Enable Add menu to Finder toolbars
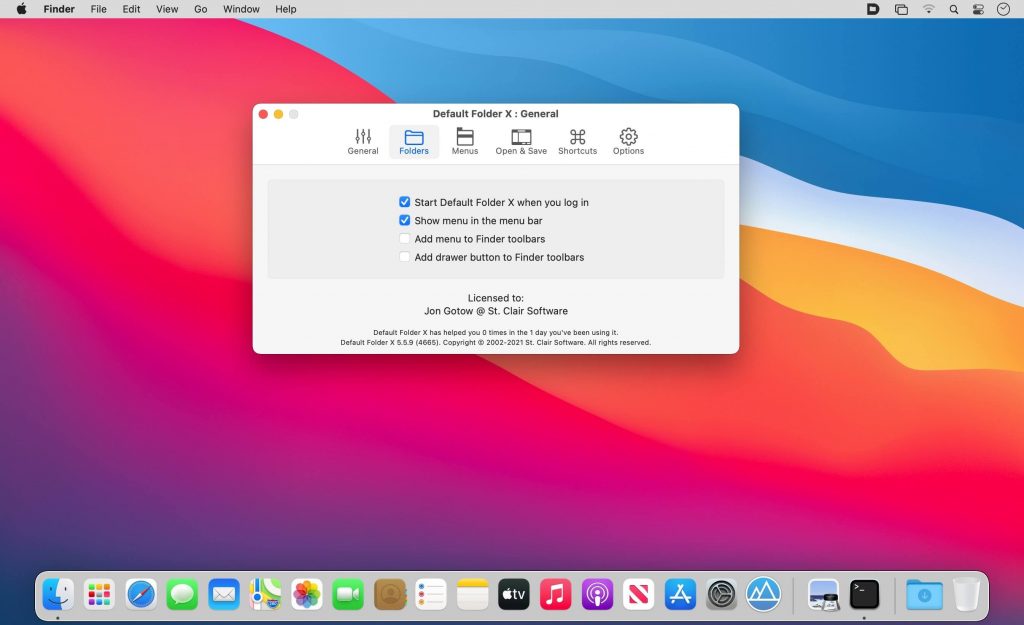Viewport: 1024px width, 625px height. pos(405,238)
